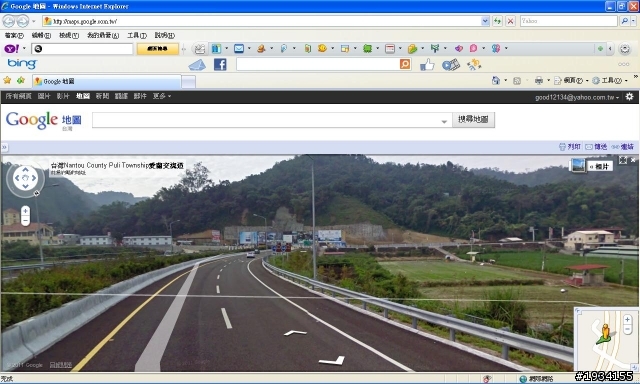Select the Google 地圖 browser tab

coord(107,81)
